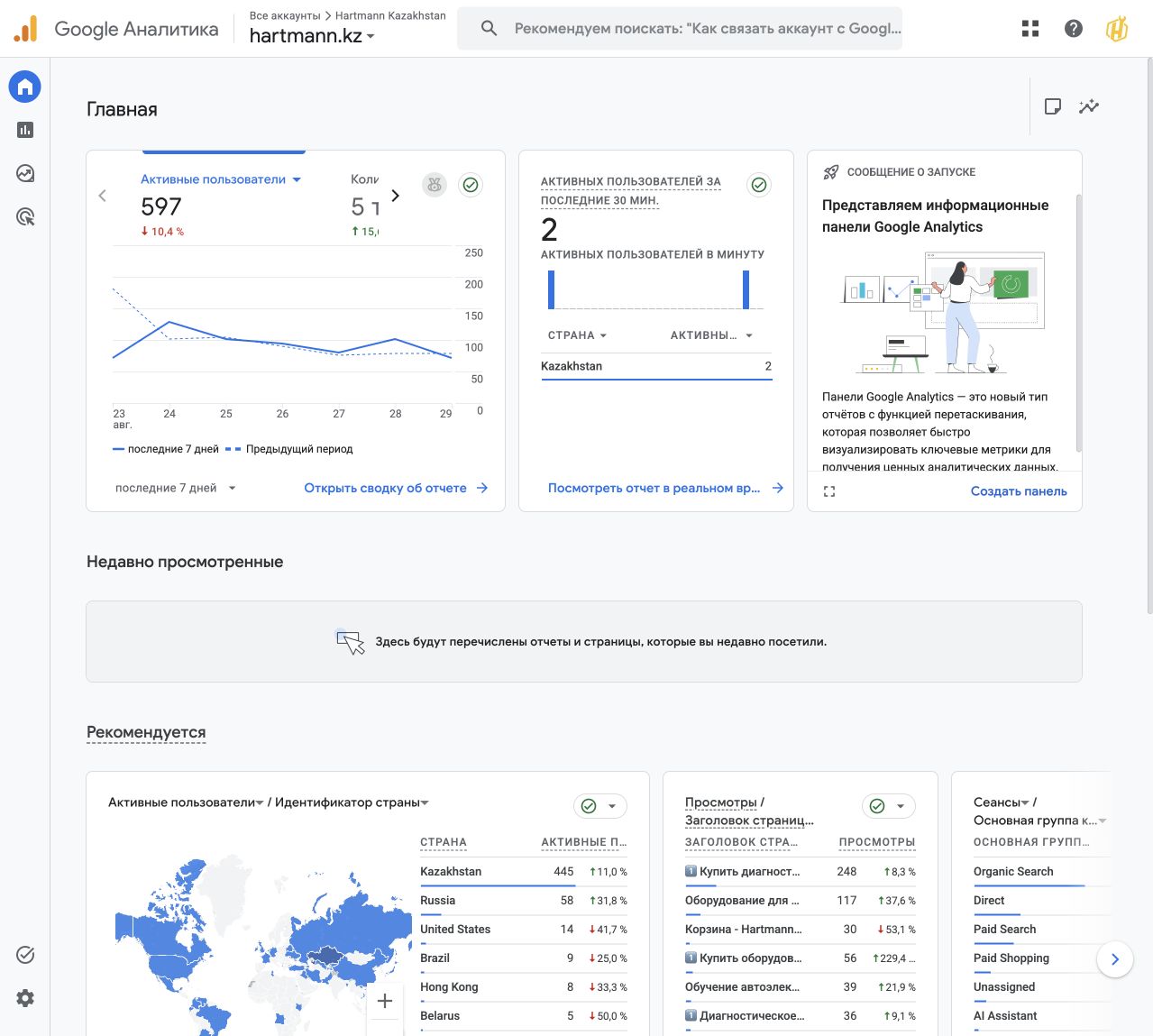The height and width of the screenshot is (1036, 1153).
Task: Open Активные пользователи dropdown on map card
Action: 186,802
